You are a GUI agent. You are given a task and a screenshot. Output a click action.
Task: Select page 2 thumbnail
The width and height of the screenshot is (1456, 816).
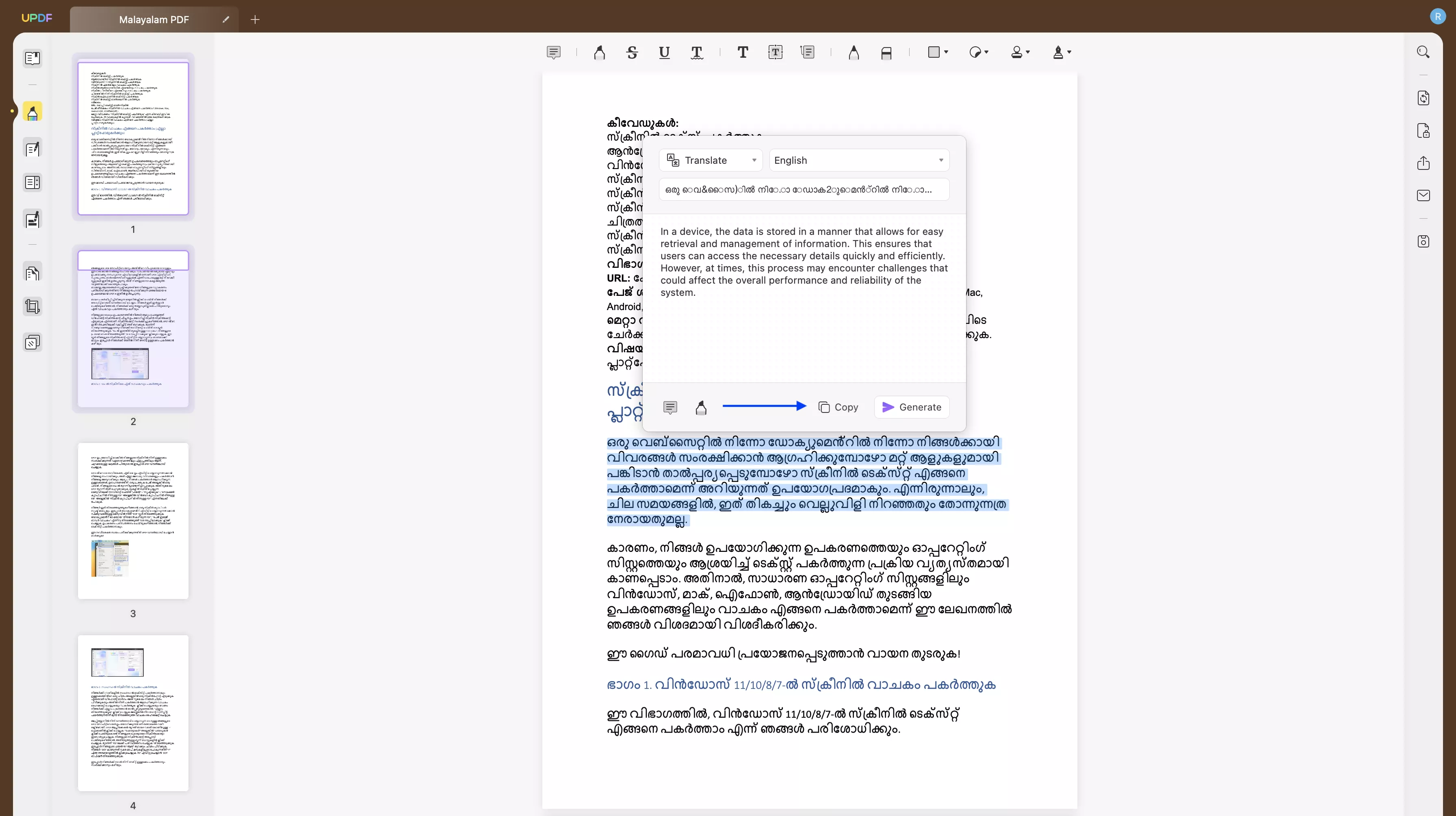coord(133,329)
